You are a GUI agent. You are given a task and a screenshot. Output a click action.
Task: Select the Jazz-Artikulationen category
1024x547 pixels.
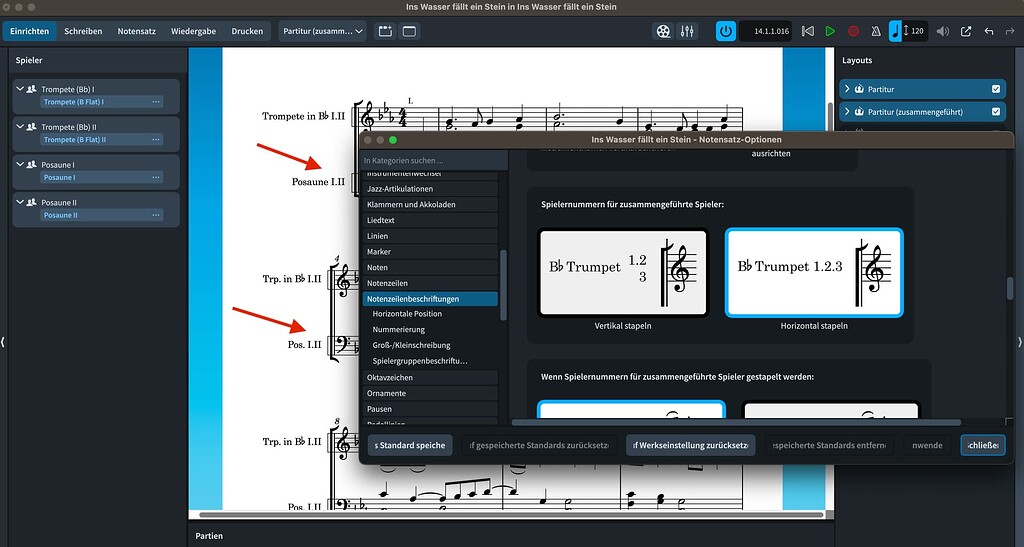(x=430, y=189)
